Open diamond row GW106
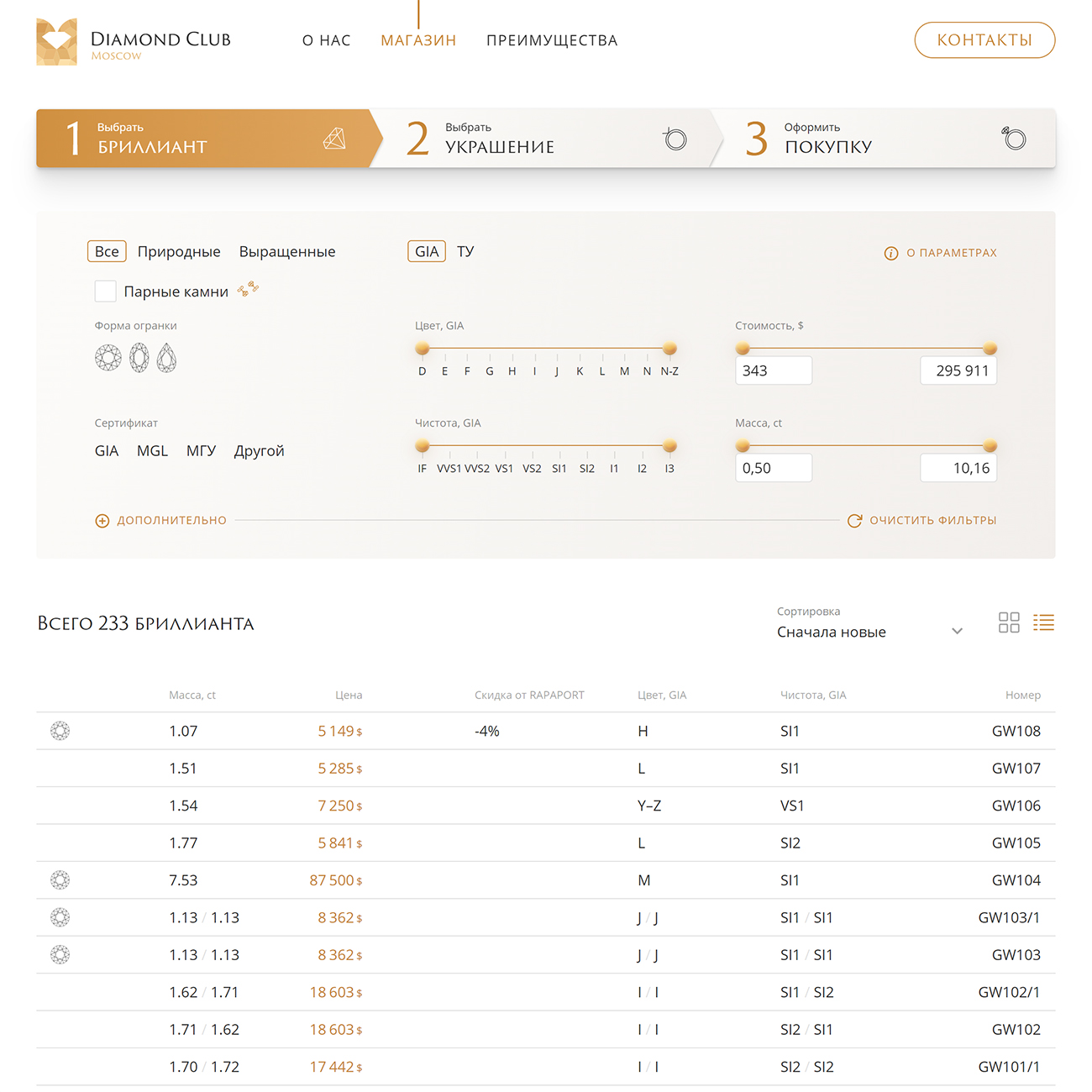Screen dimensions: 1092x1092 coord(546,806)
